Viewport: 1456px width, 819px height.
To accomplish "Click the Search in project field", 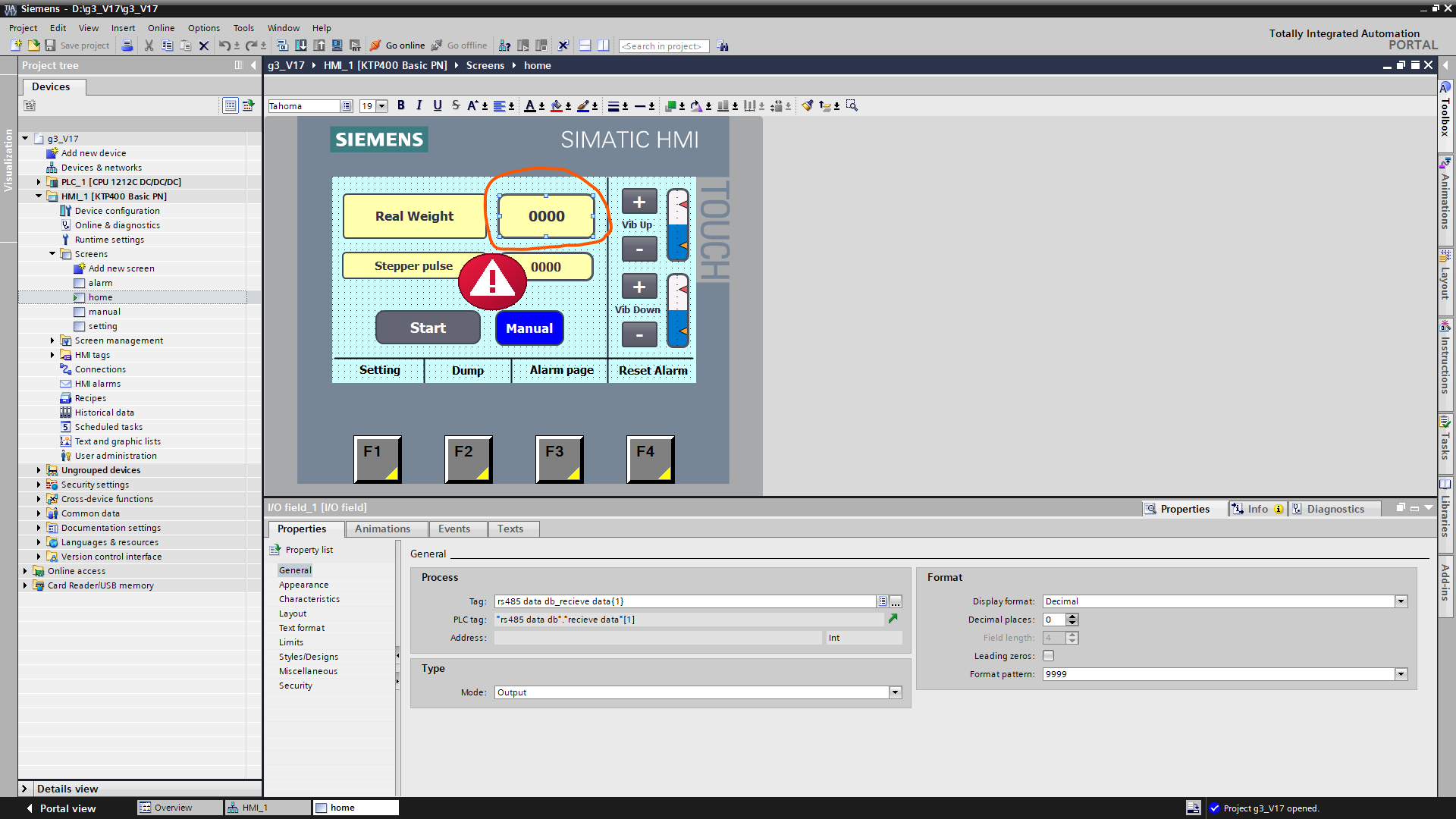I will tap(664, 46).
